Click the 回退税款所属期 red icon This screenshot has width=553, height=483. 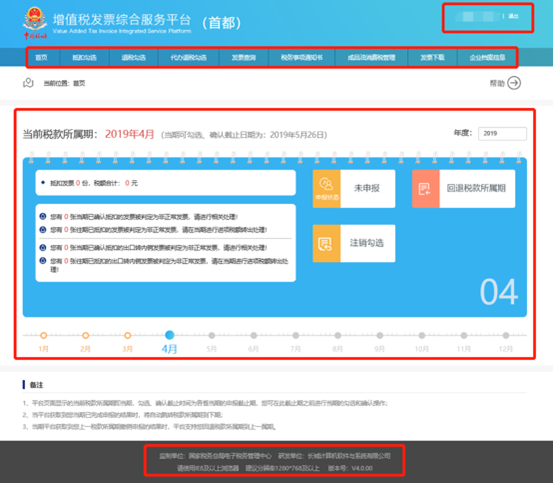point(426,189)
